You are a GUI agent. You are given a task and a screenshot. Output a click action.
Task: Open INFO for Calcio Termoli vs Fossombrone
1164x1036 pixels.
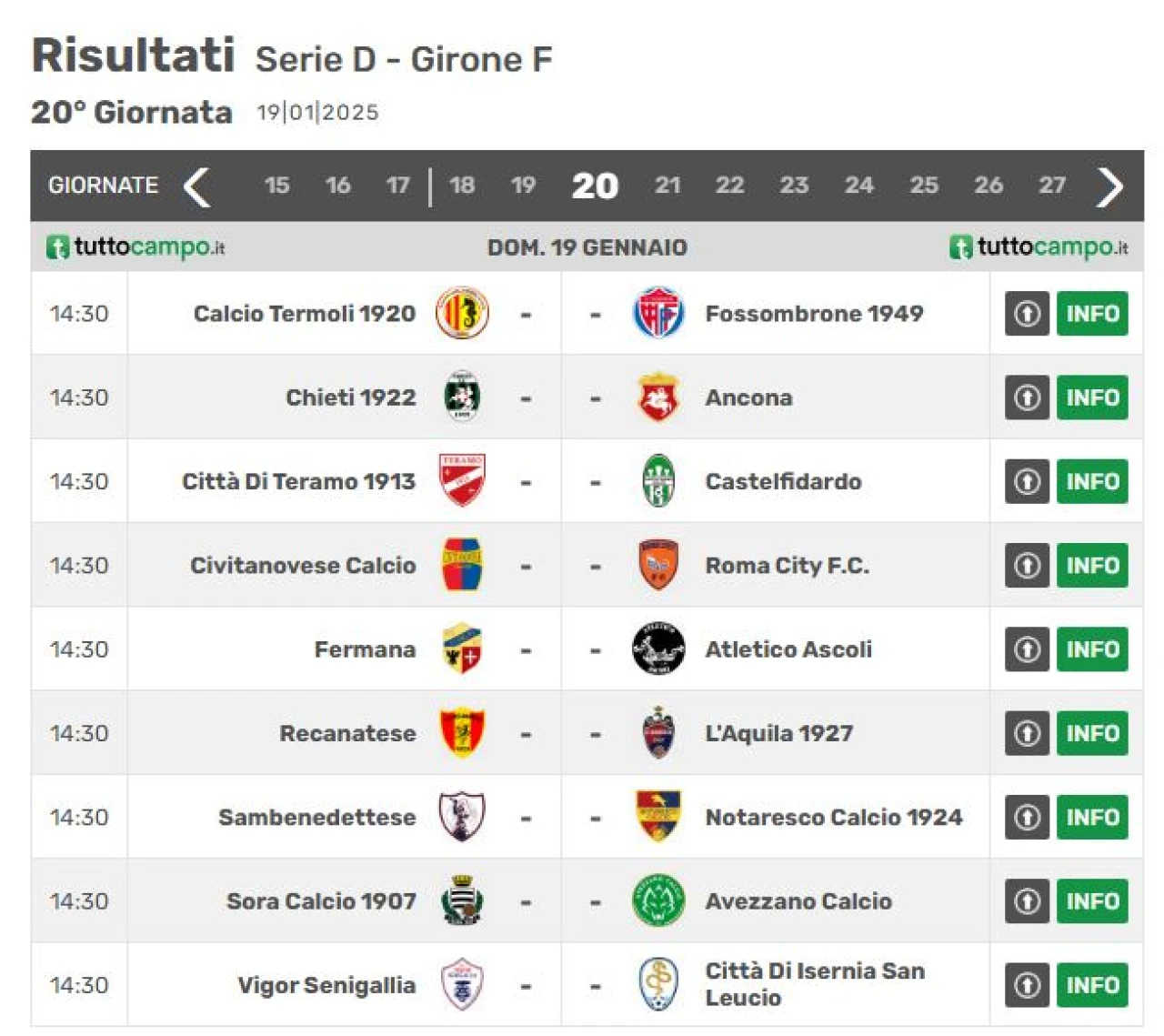point(1092,314)
